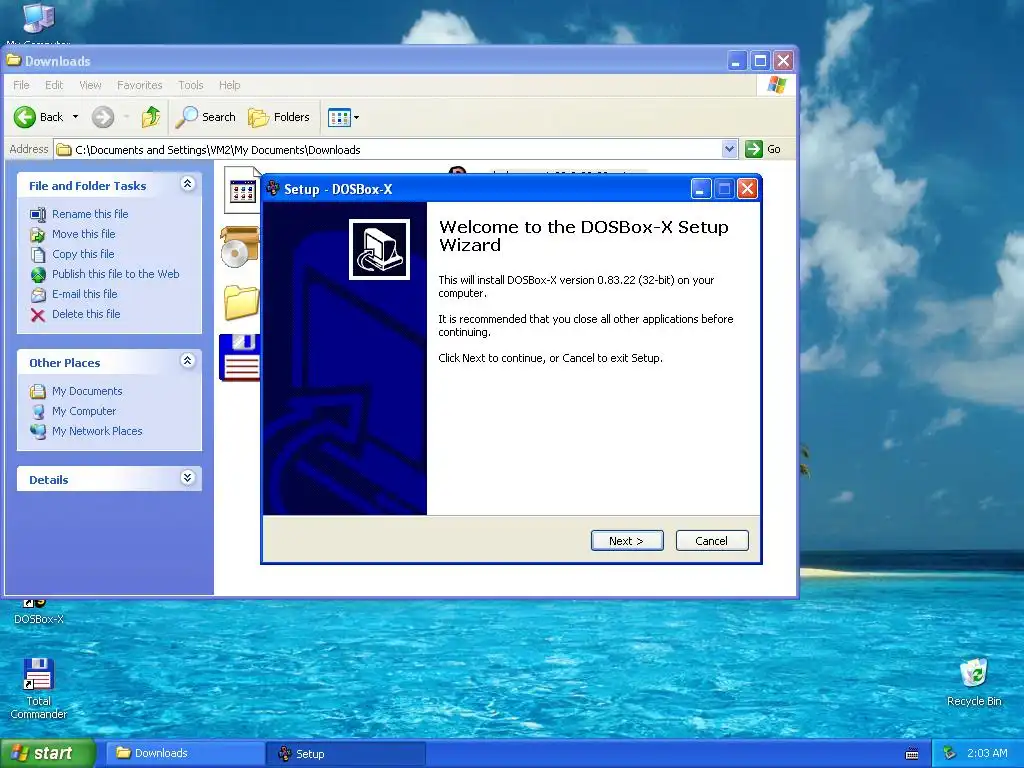Expand the Details panel

187,478
